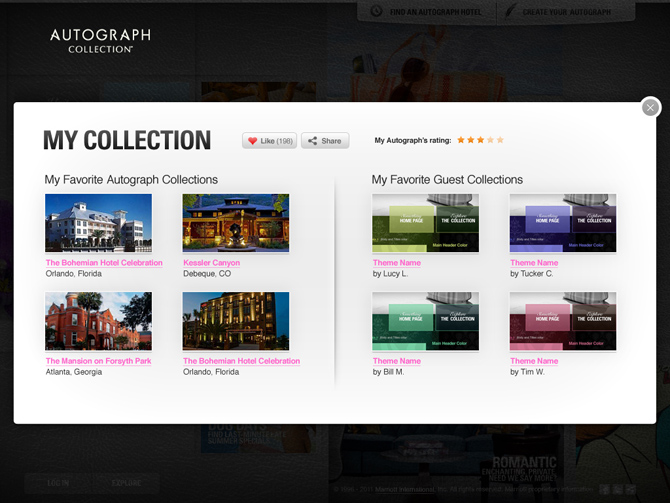Select the first rating star
The image size is (670, 503).
pos(461,140)
